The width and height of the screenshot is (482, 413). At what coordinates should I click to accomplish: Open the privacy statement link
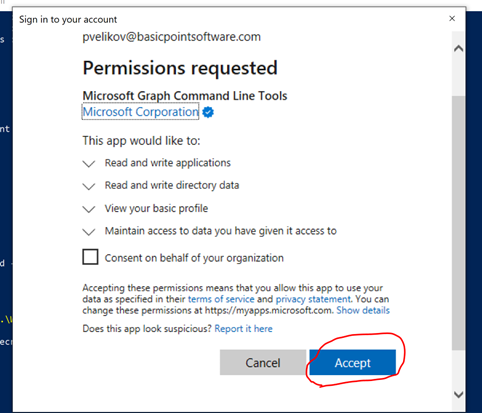tap(313, 299)
